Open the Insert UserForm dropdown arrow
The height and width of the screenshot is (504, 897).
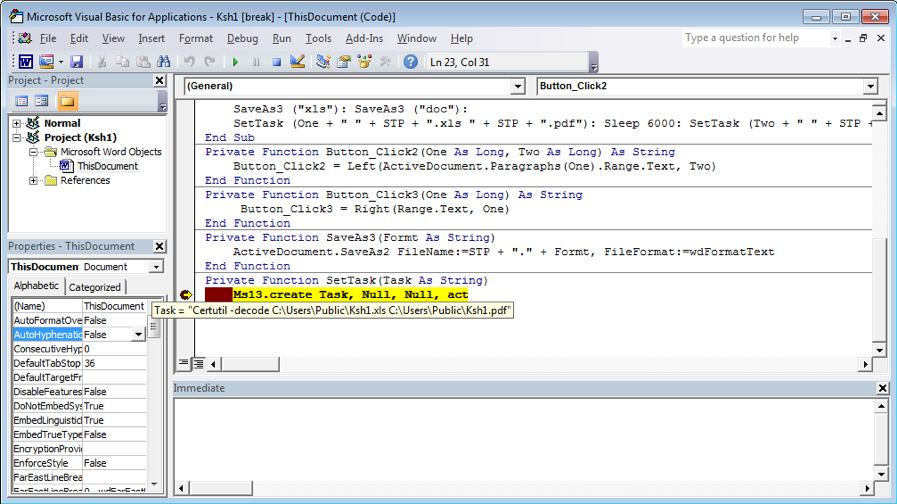61,62
